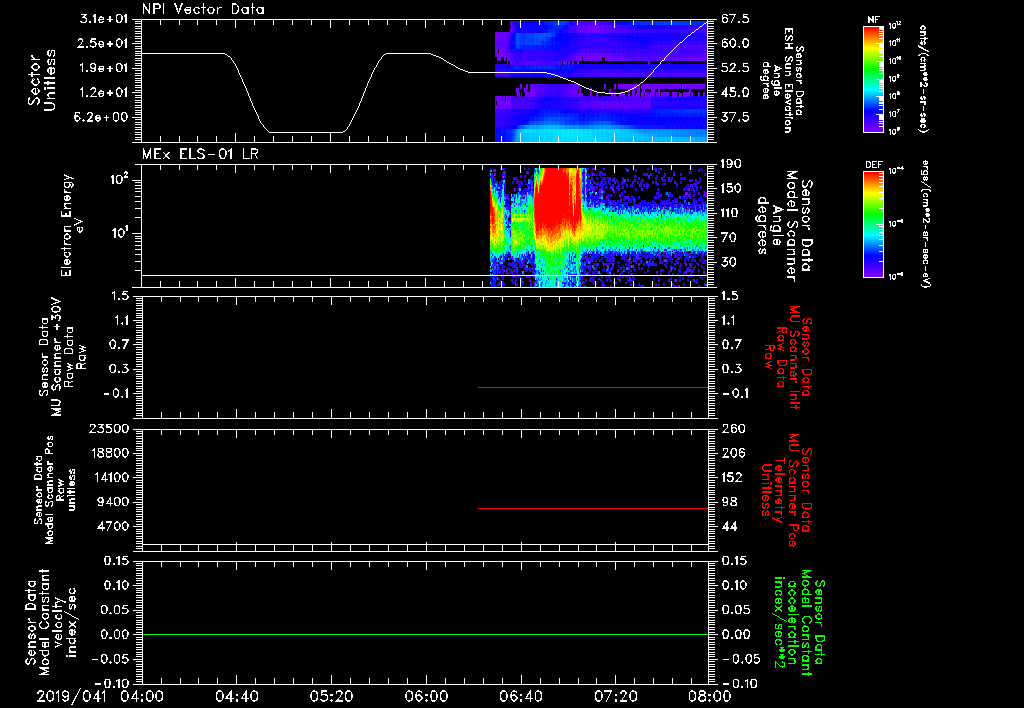The image size is (1024, 708).
Task: Click the 'MU Scanner +30V Raw Data' axis title
Action: pyautogui.click(x=63, y=357)
